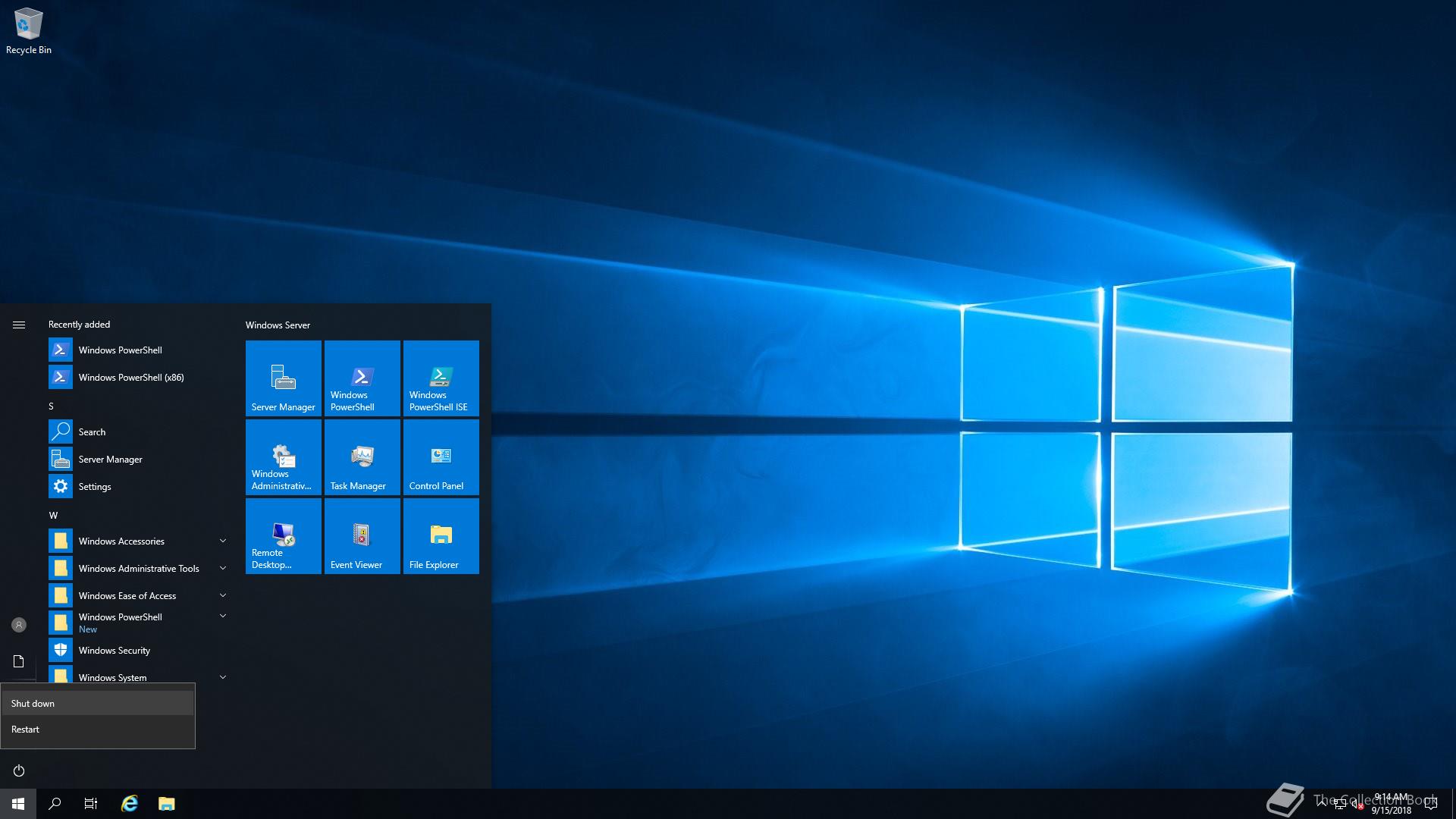Open the Documents icon in Start sidebar
This screenshot has height=819, width=1456.
tap(19, 661)
